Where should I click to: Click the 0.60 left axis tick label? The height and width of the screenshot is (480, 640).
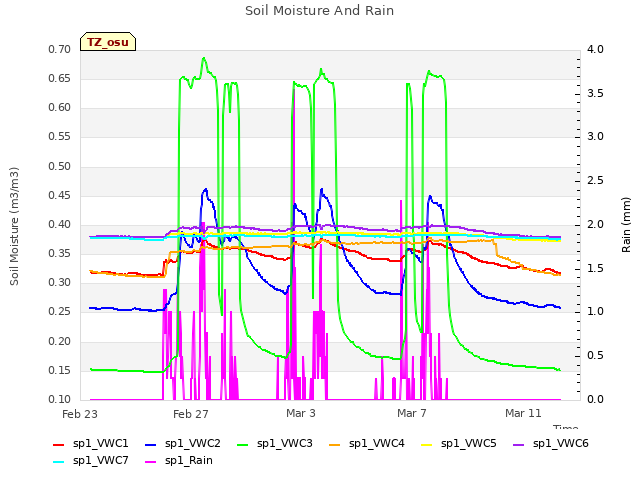click(x=60, y=108)
